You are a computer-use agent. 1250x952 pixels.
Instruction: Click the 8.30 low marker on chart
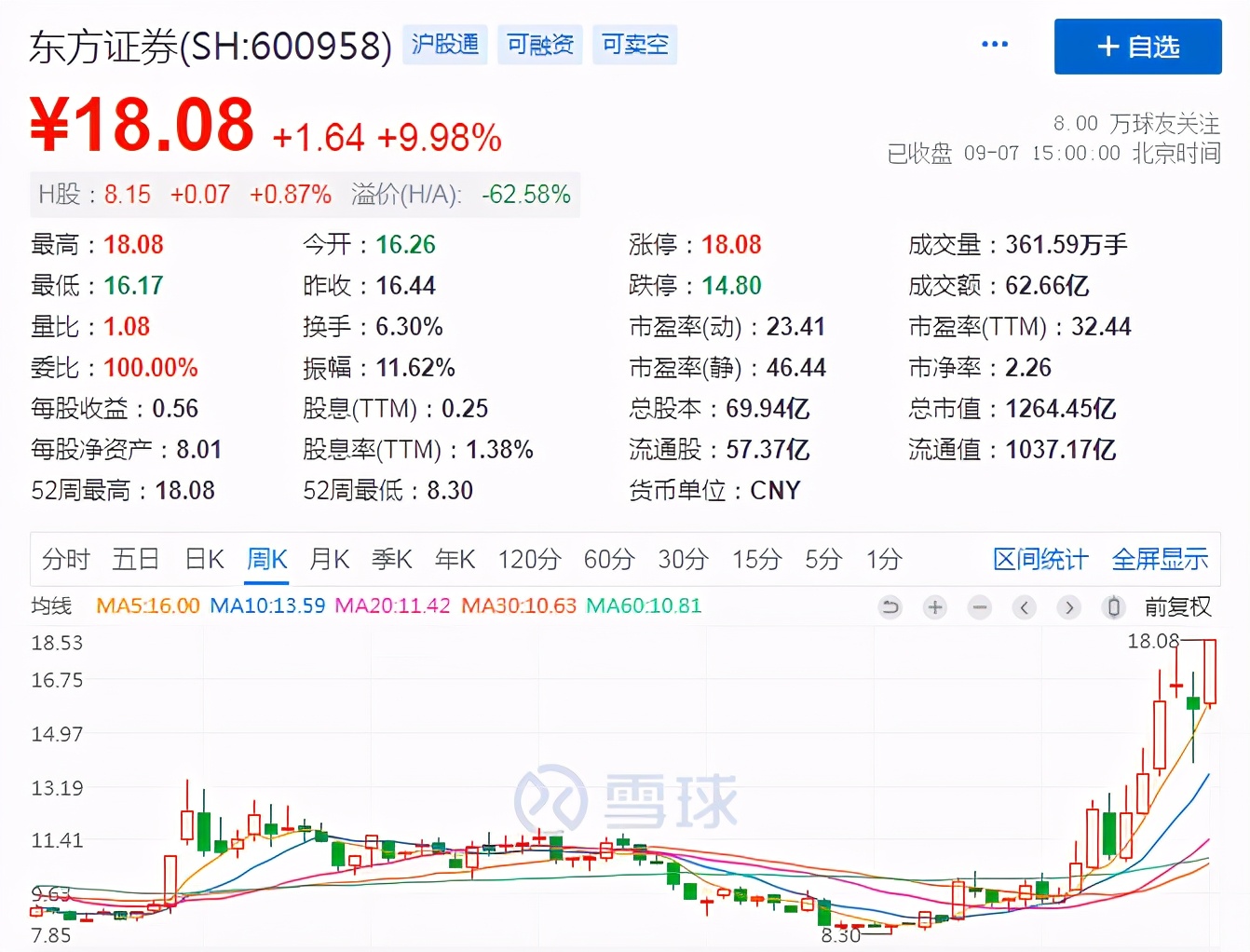[x=840, y=935]
